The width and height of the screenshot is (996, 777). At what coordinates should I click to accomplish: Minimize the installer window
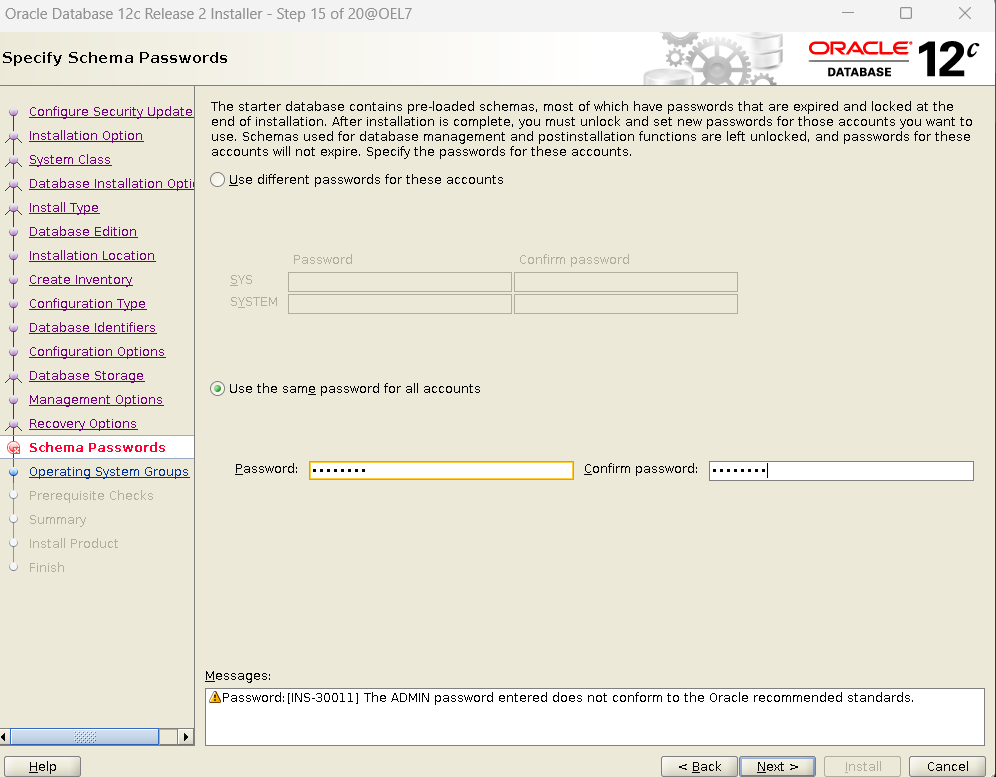point(847,13)
